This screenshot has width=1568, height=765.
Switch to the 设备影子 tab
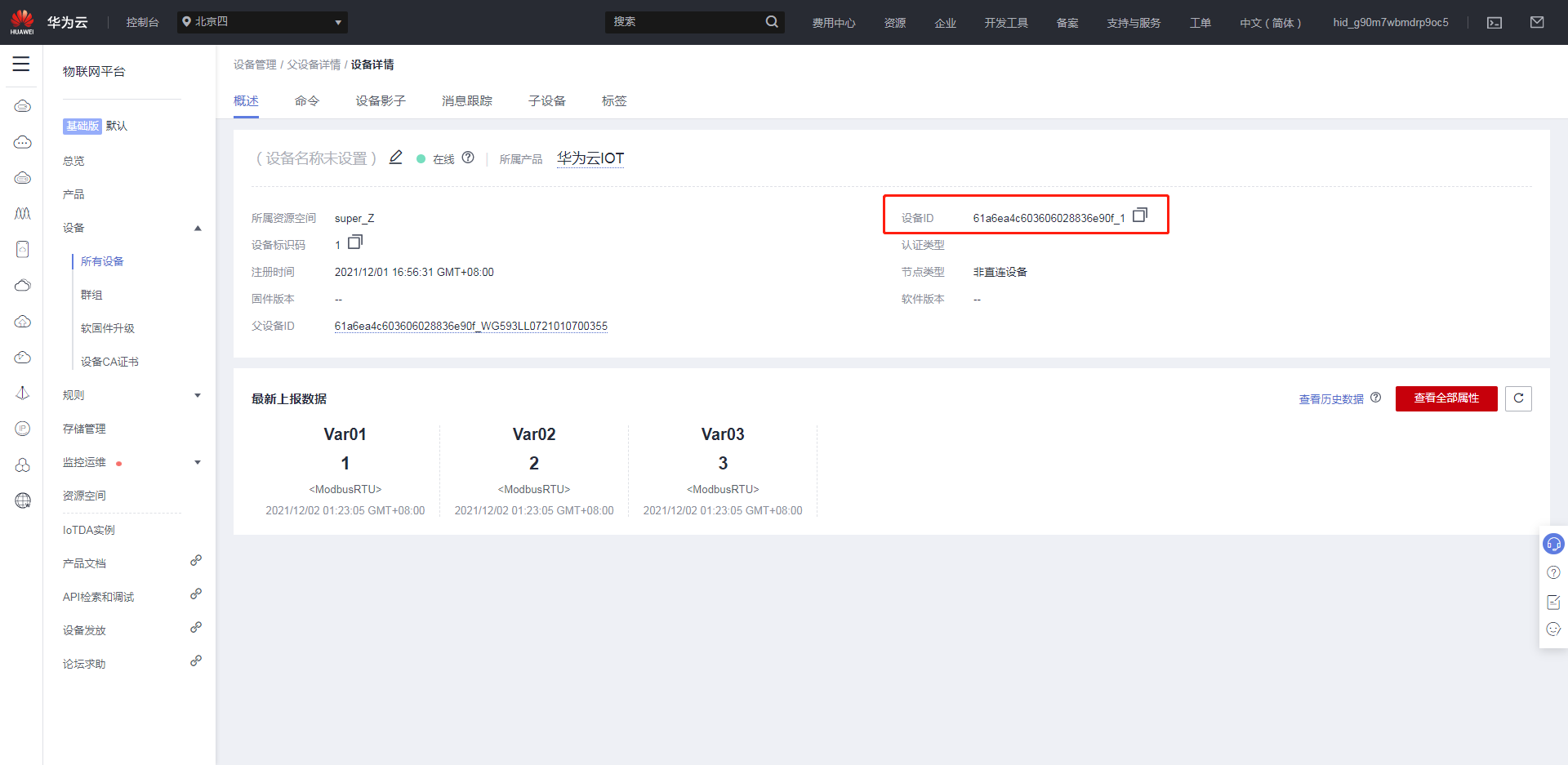[381, 101]
